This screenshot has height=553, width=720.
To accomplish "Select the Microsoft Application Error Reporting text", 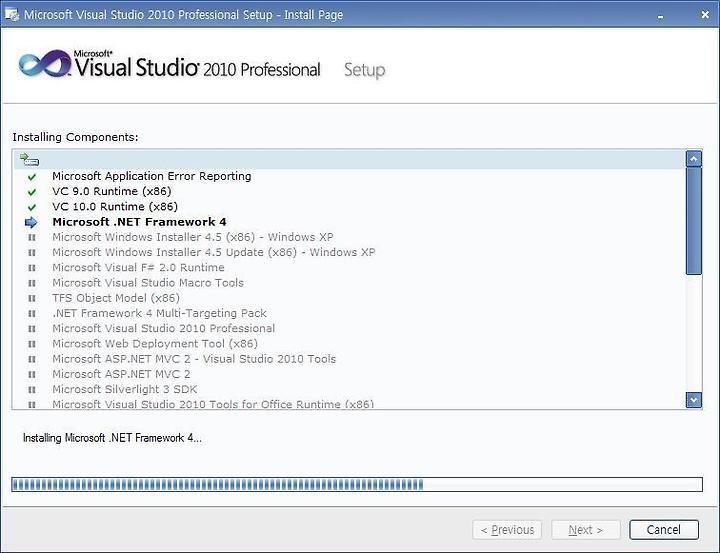I will (152, 176).
